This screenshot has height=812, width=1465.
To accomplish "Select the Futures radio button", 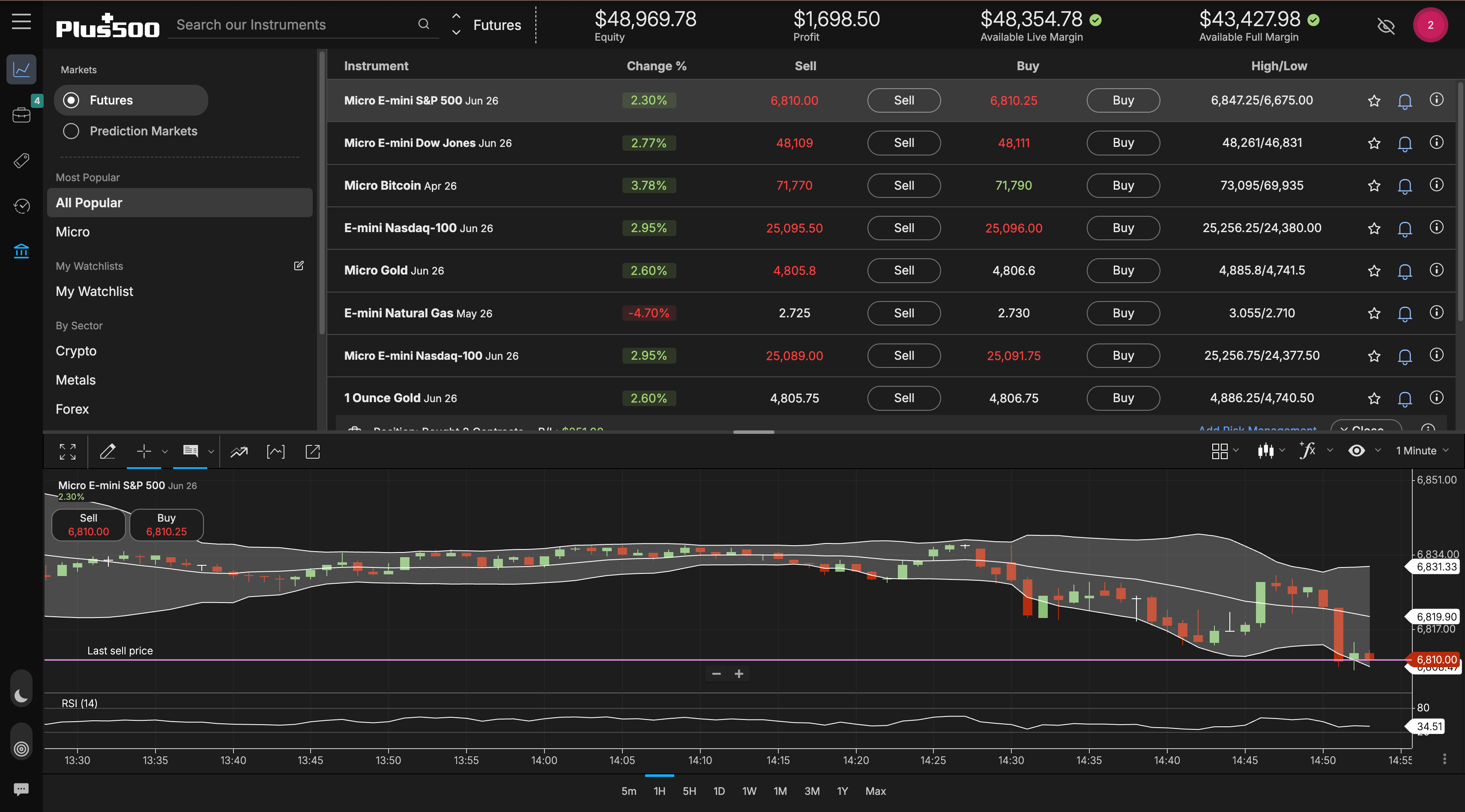I will click(x=71, y=100).
